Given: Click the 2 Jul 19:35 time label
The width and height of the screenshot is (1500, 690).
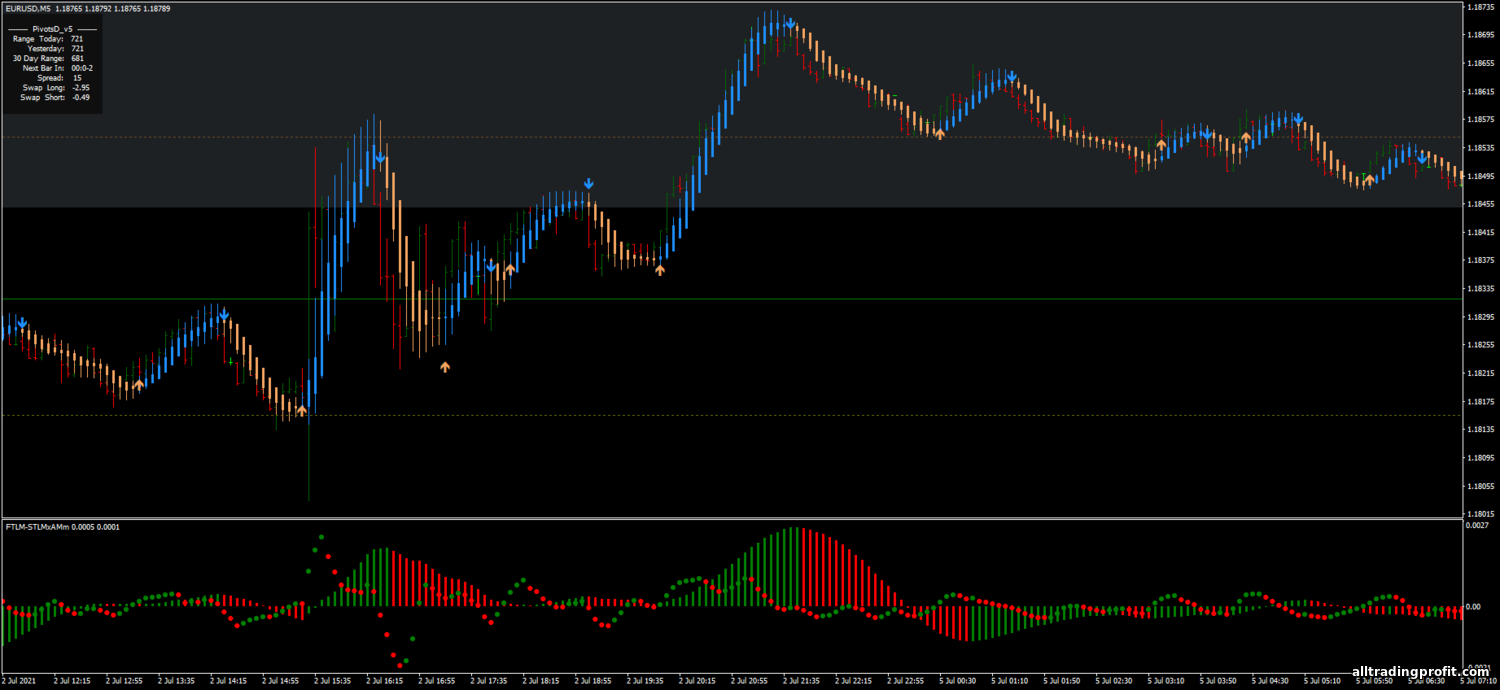Looking at the screenshot, I should pos(644,681).
